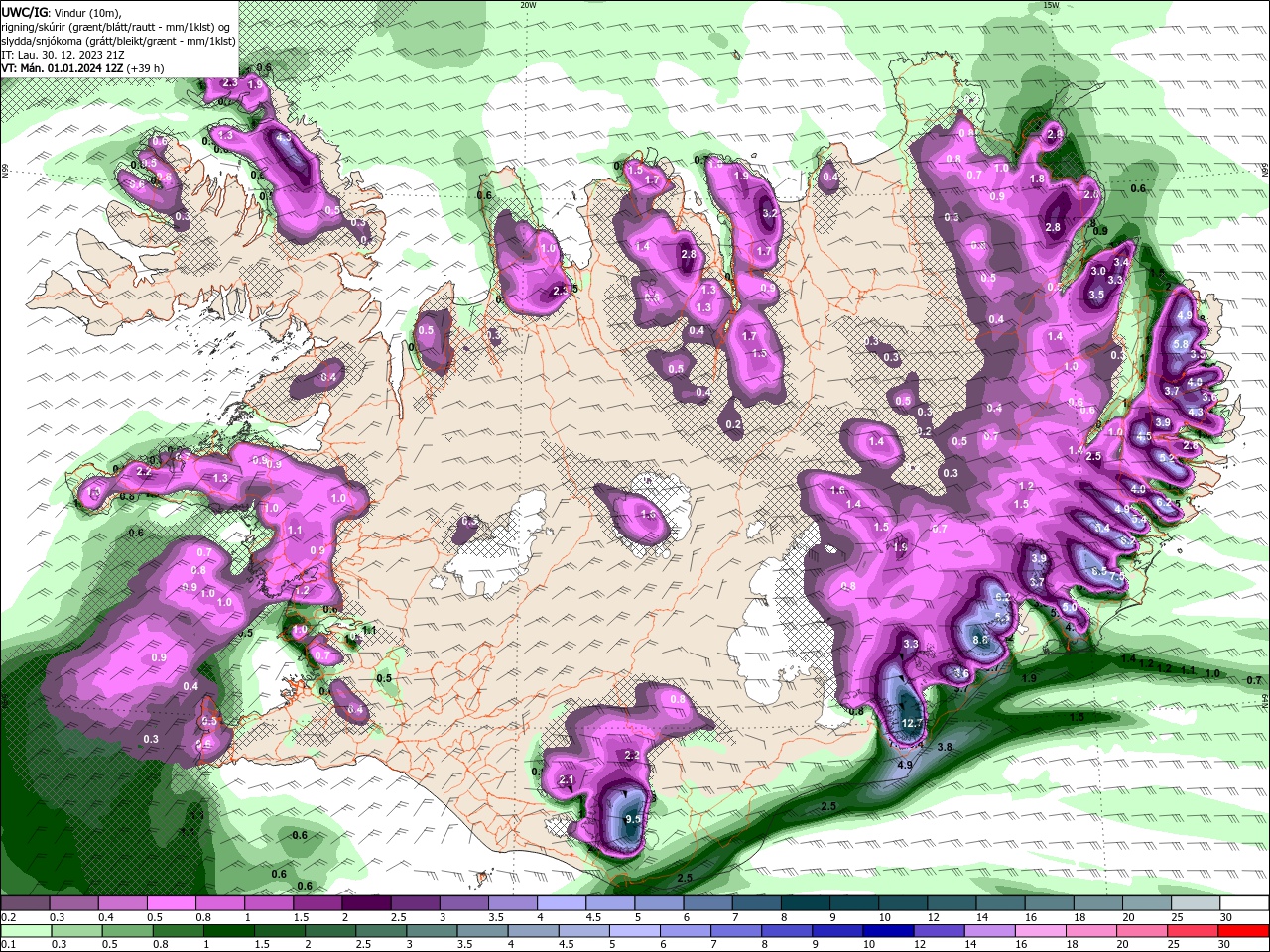
Task: Click the upper-row teal swatch starting at "12"
Action: click(x=952, y=903)
